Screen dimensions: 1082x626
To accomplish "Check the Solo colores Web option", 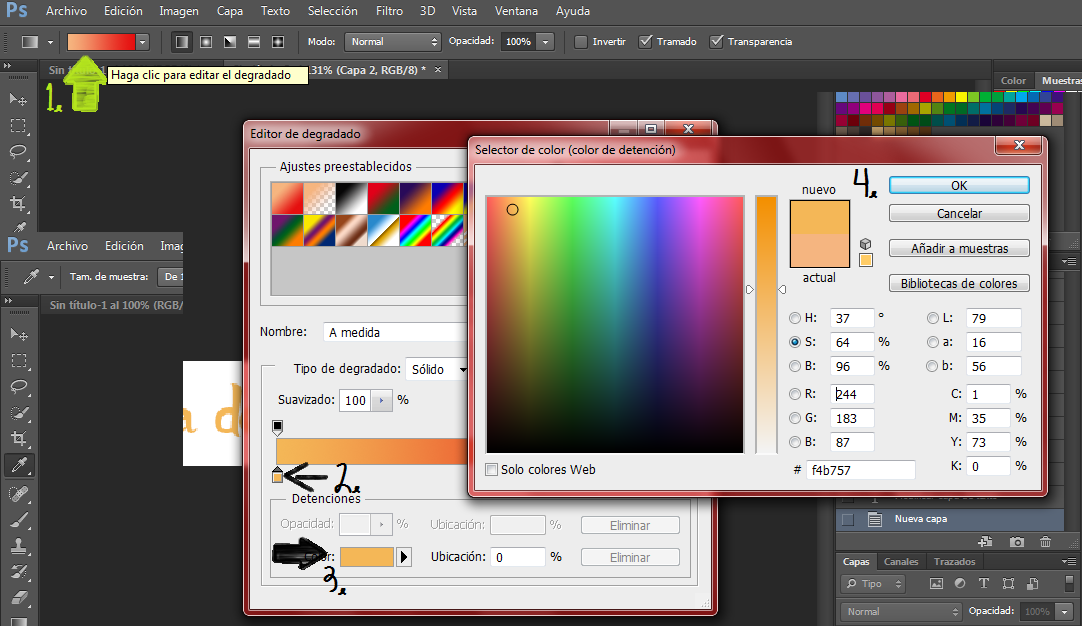I will click(492, 469).
